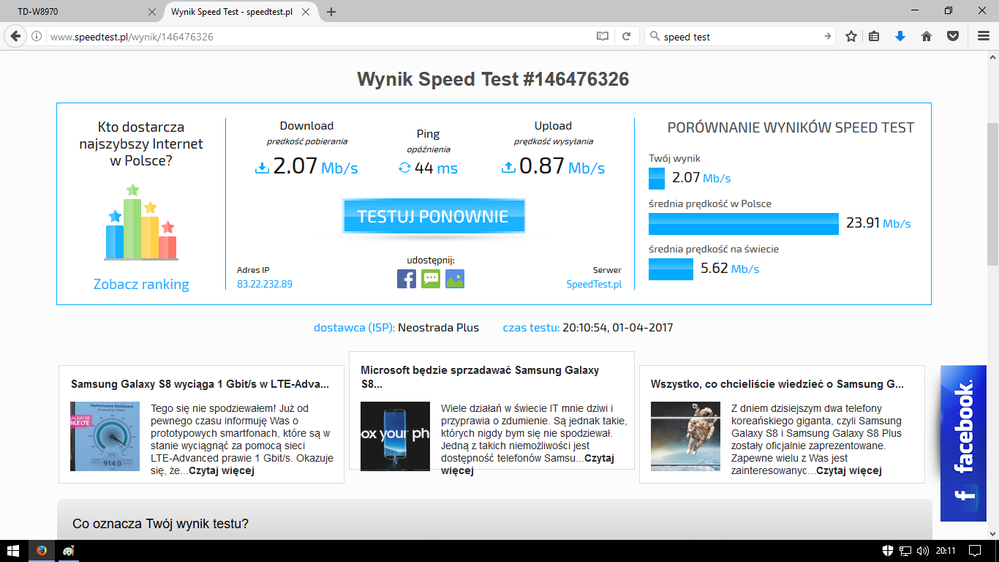Click the Wynik Speed Test #146476326 heading
The width and height of the screenshot is (999, 562).
pyautogui.click(x=493, y=79)
